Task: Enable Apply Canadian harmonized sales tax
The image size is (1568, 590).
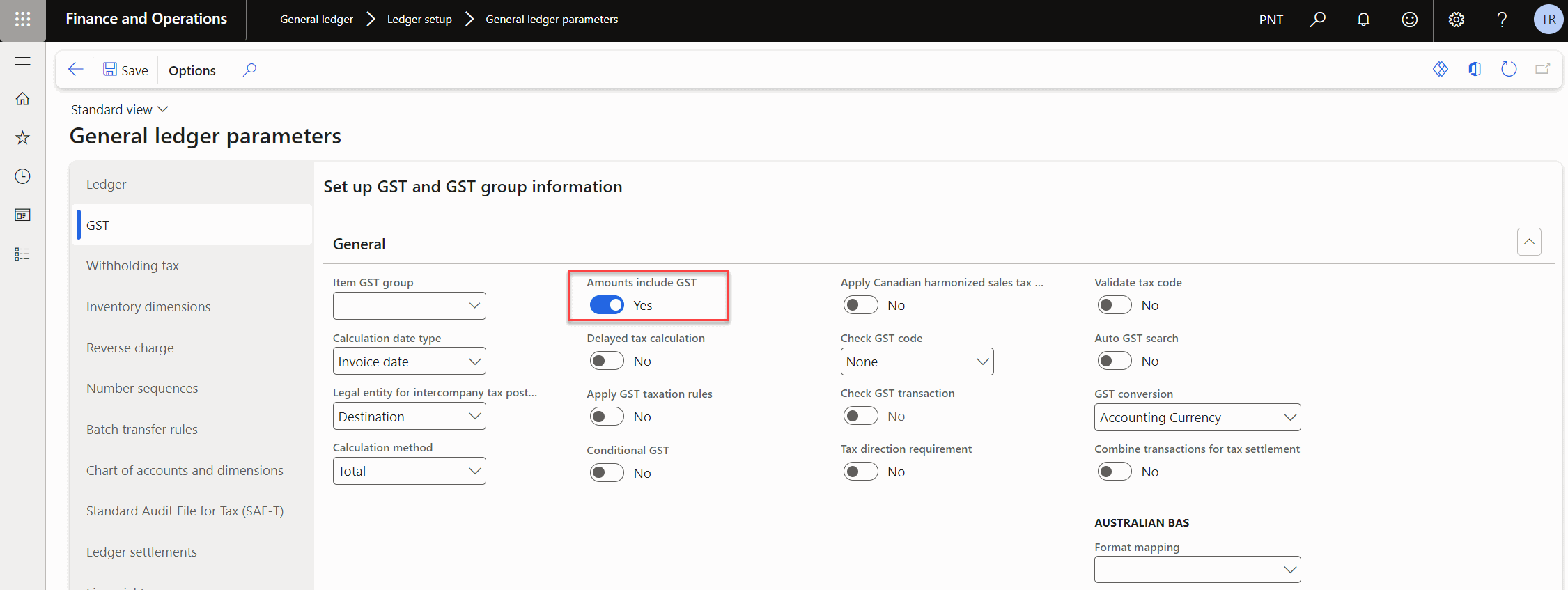Action: (860, 305)
